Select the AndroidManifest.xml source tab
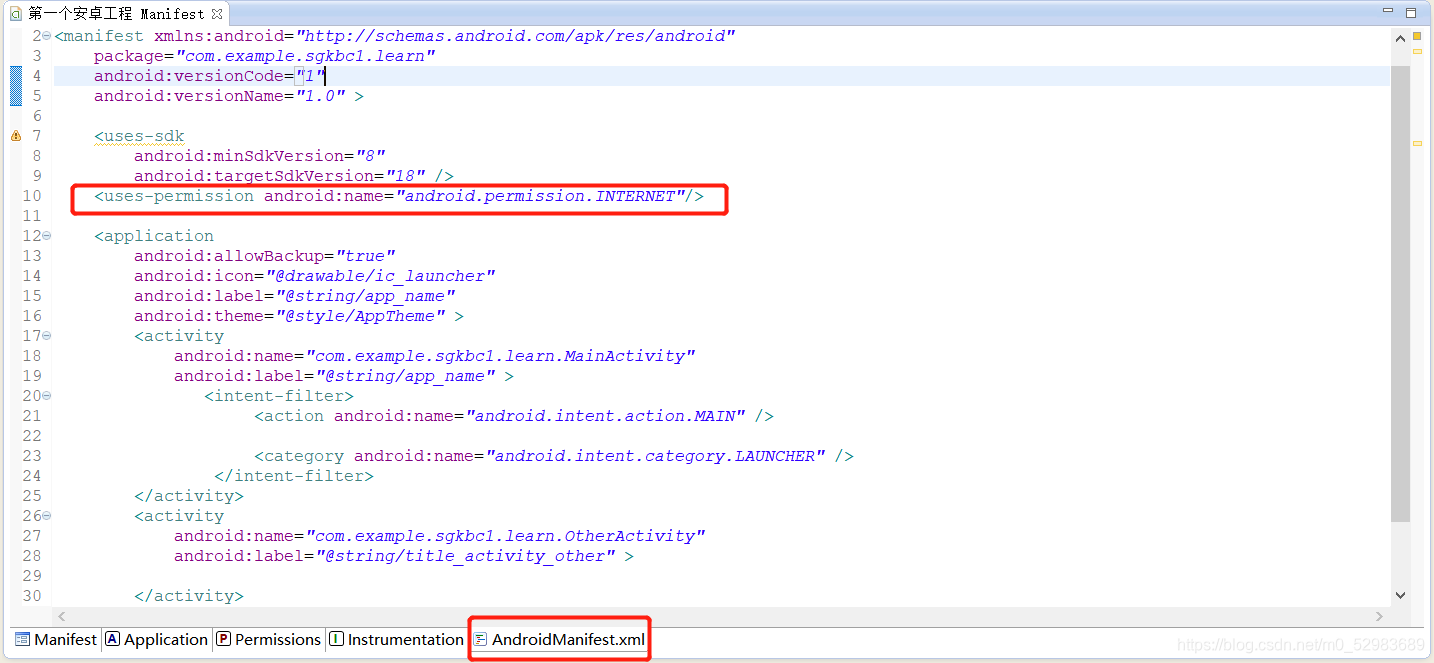1434x663 pixels. [x=560, y=639]
